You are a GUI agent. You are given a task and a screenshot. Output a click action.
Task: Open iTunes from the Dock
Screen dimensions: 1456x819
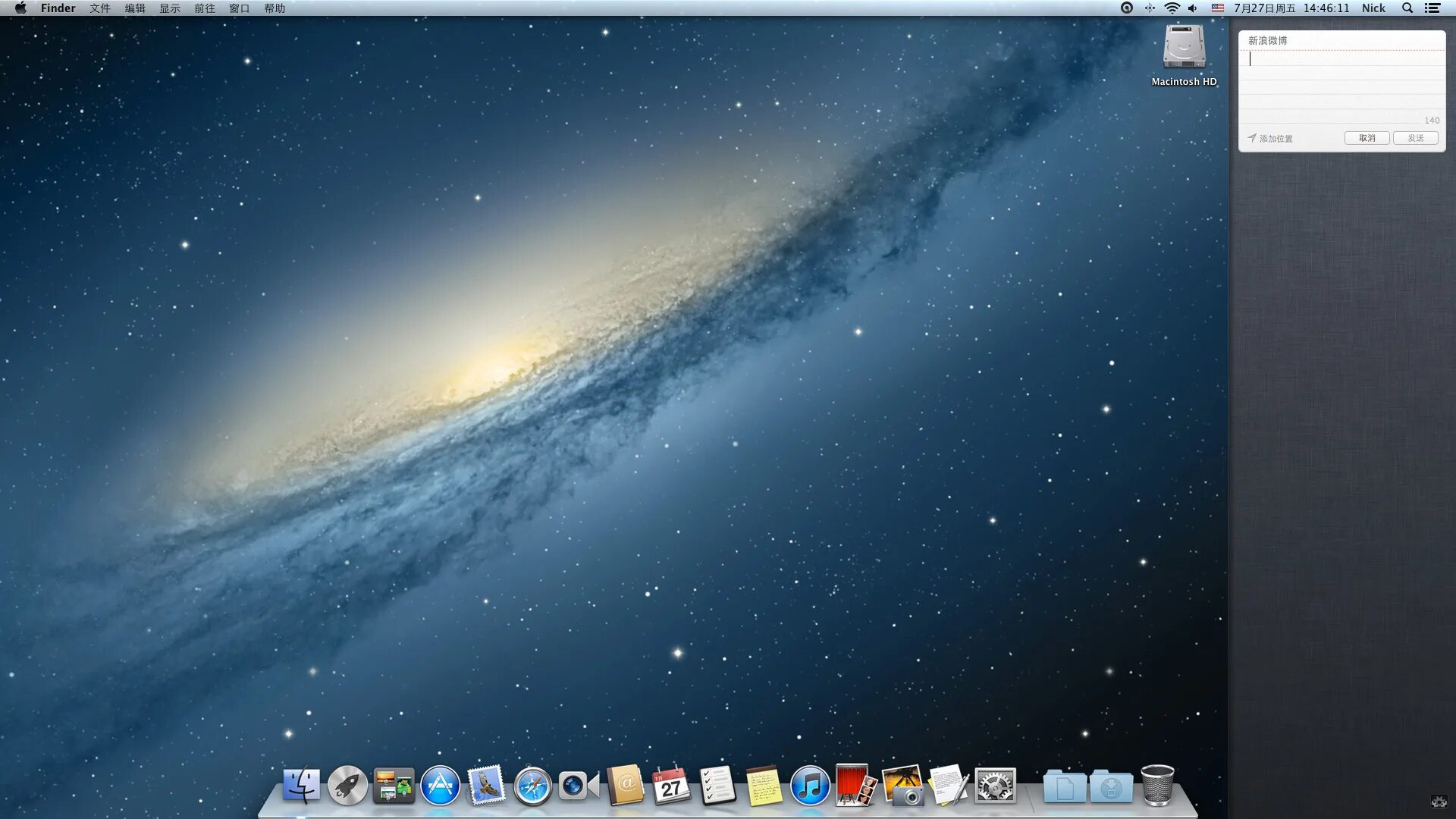[808, 787]
